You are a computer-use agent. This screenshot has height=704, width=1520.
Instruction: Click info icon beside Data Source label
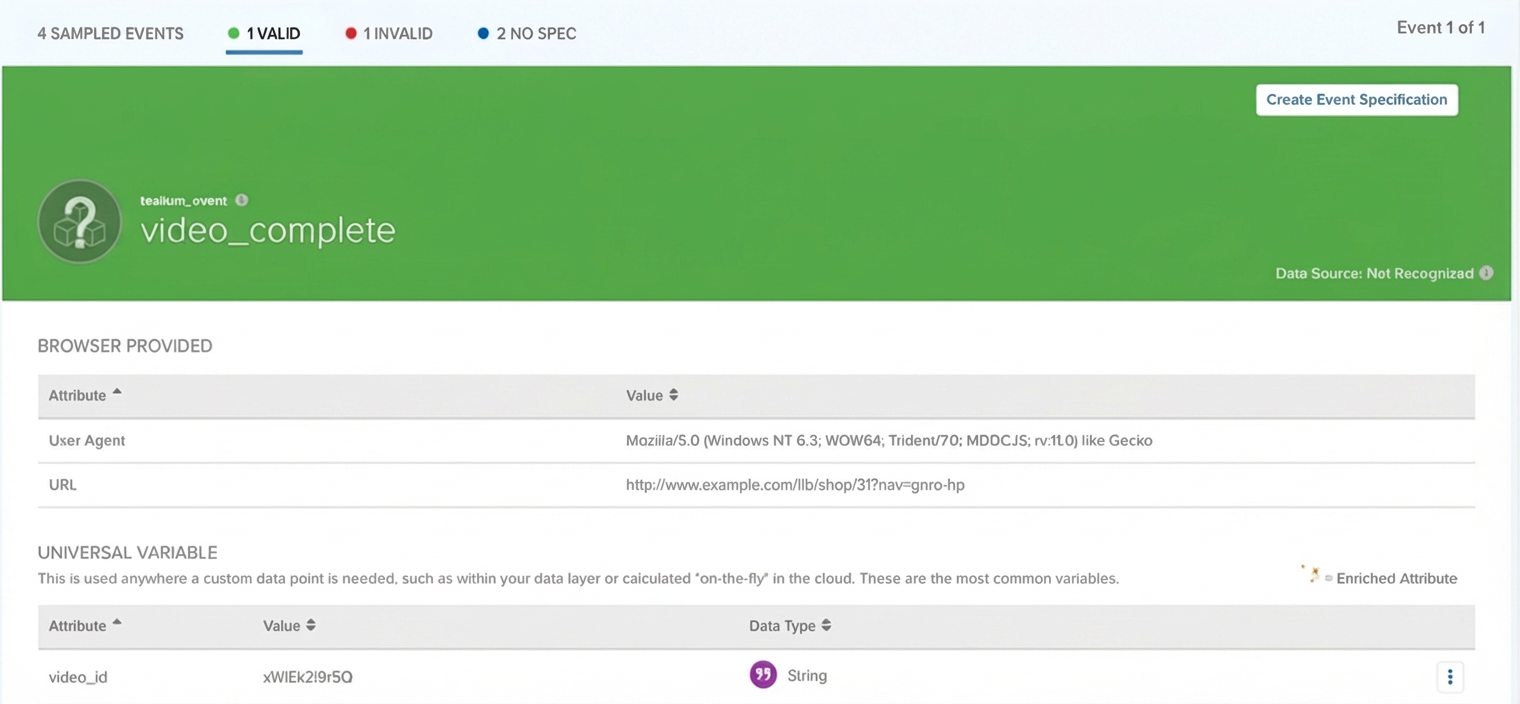1486,273
